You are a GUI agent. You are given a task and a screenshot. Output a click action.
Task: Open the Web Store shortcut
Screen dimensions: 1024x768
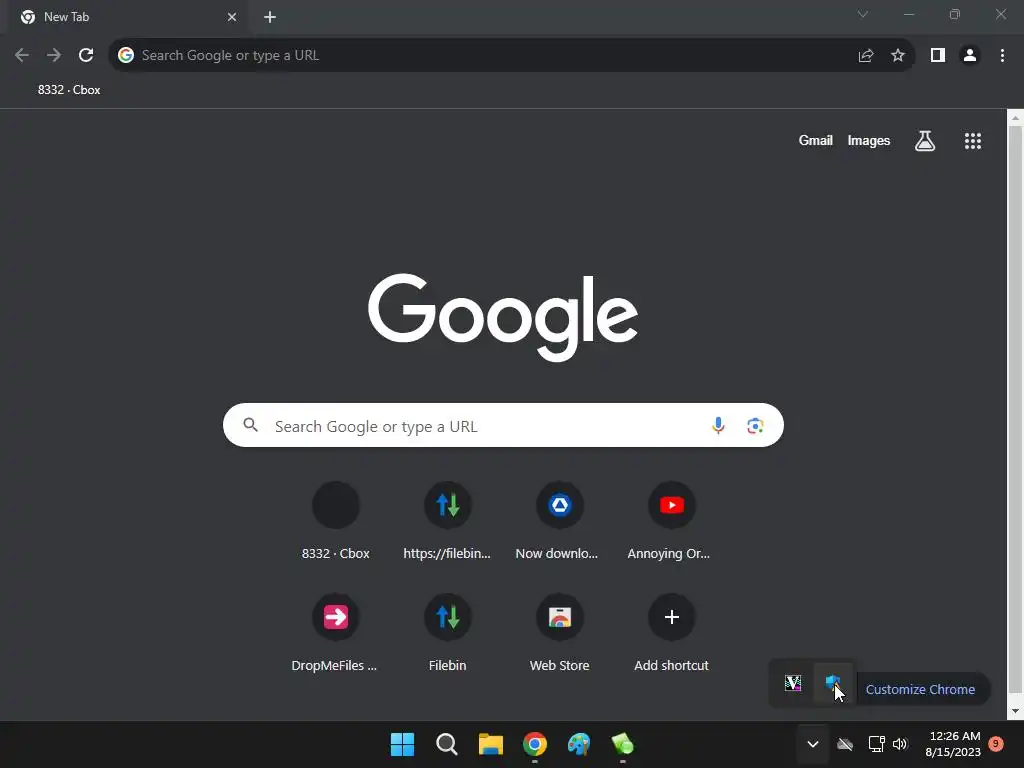pos(560,634)
